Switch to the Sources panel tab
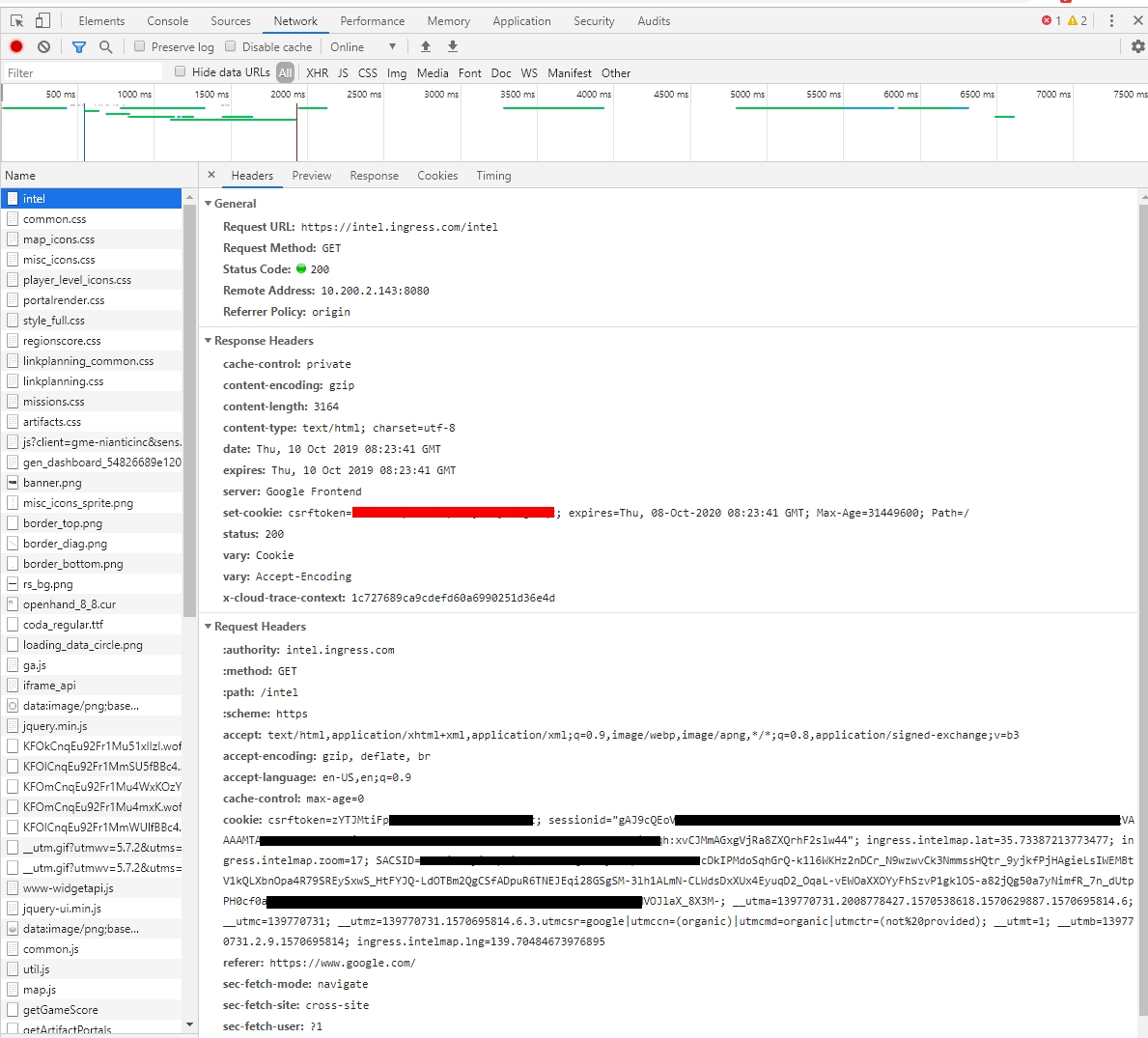The width and height of the screenshot is (1148, 1038). 231,21
